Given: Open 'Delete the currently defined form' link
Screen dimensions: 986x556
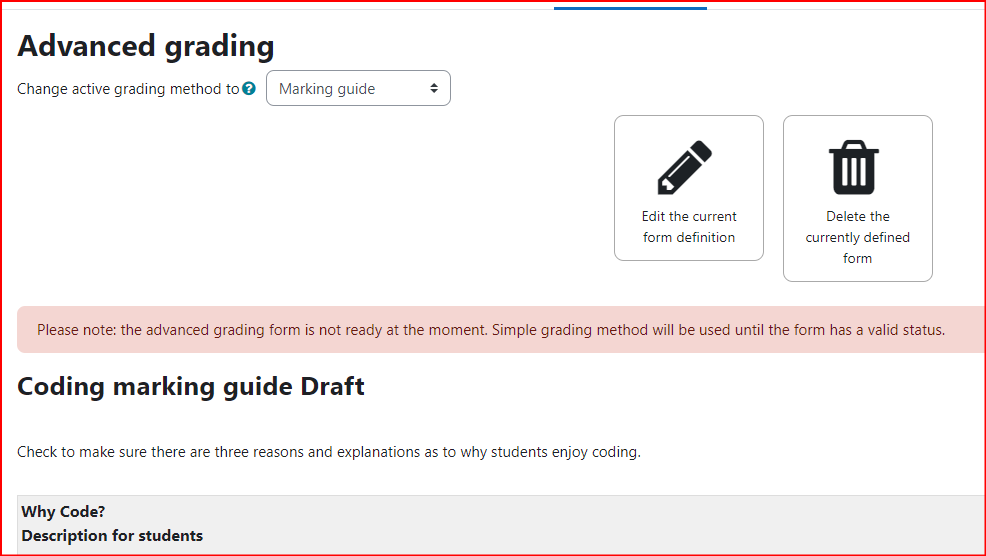Looking at the screenshot, I should pos(858,198).
